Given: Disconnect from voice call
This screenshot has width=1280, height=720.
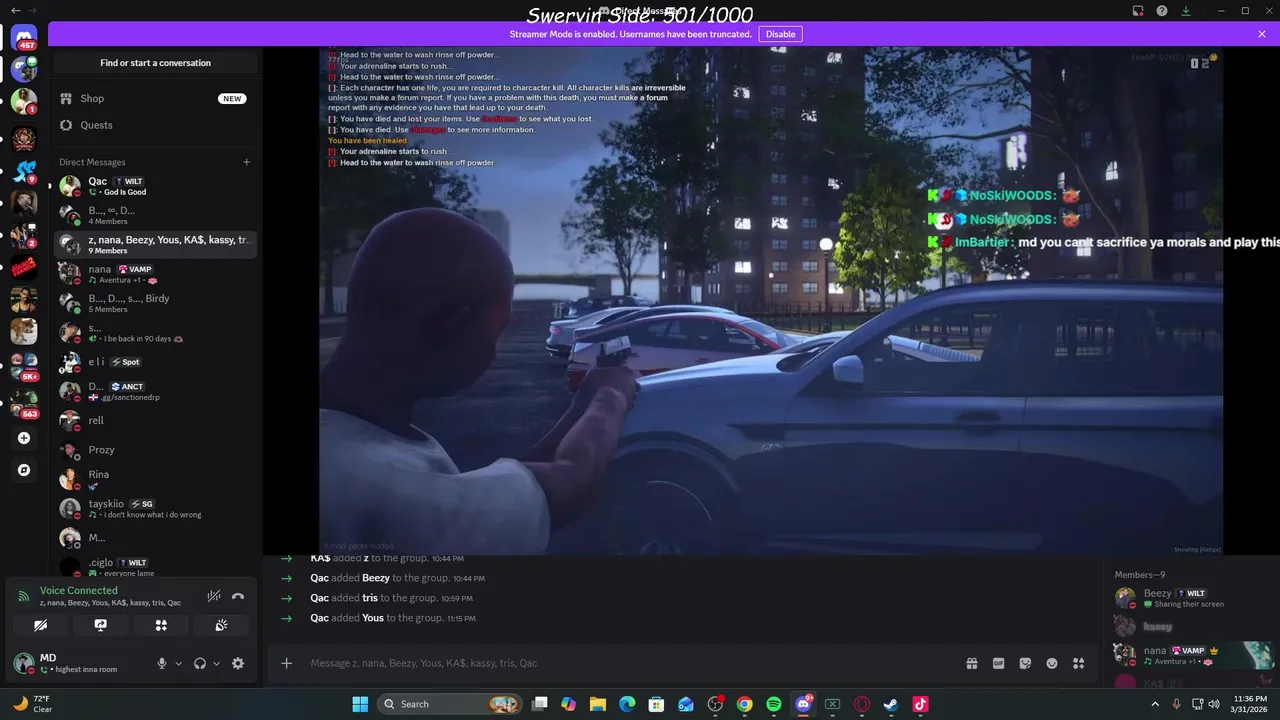Looking at the screenshot, I should click(x=238, y=596).
